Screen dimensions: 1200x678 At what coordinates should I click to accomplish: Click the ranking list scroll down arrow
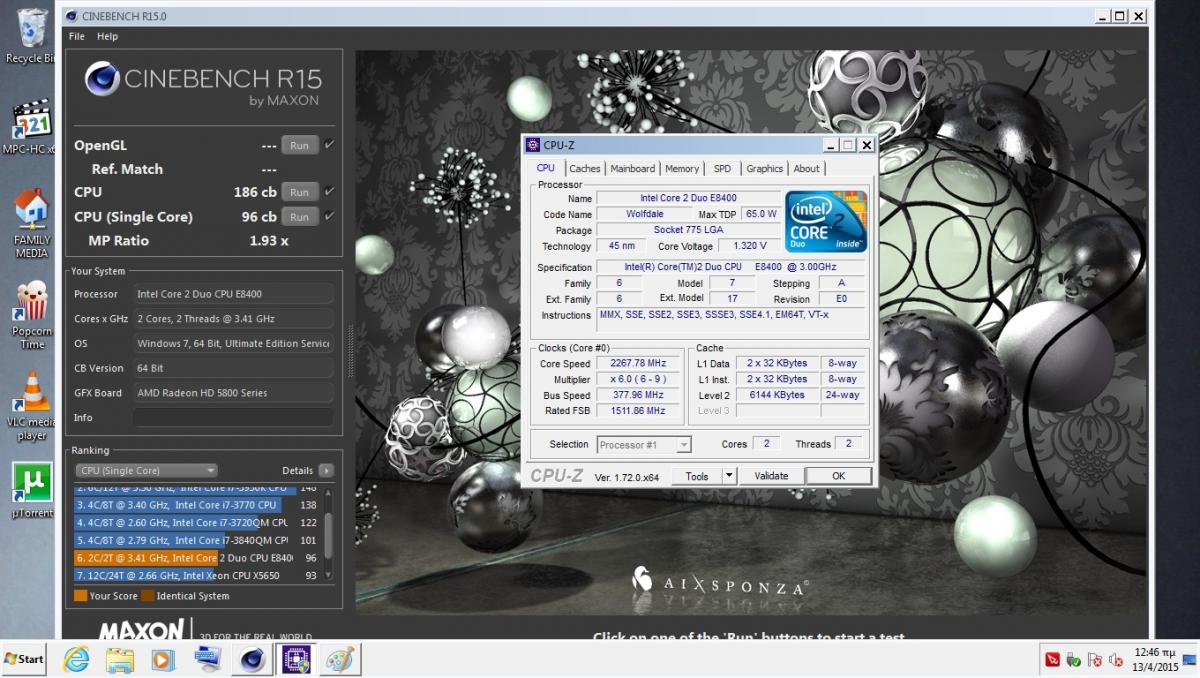[x=329, y=577]
